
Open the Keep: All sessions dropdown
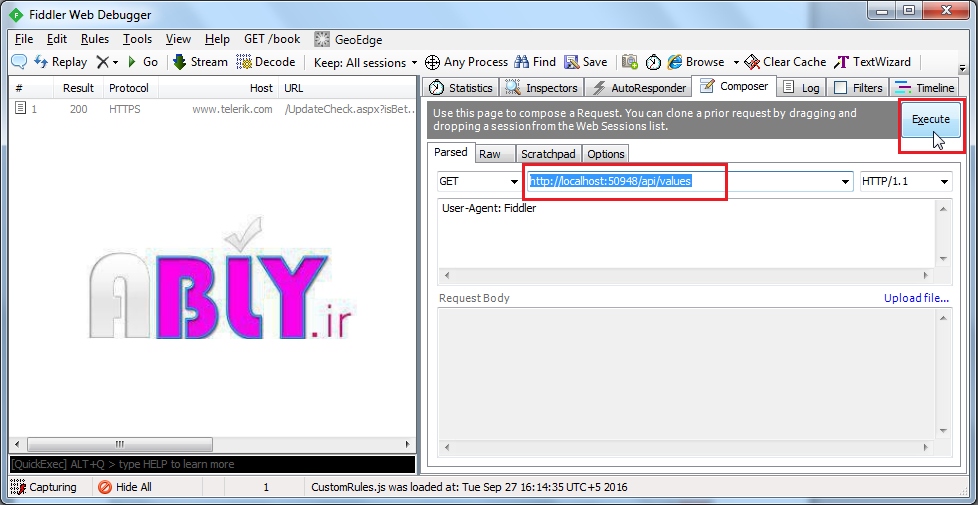(x=366, y=62)
